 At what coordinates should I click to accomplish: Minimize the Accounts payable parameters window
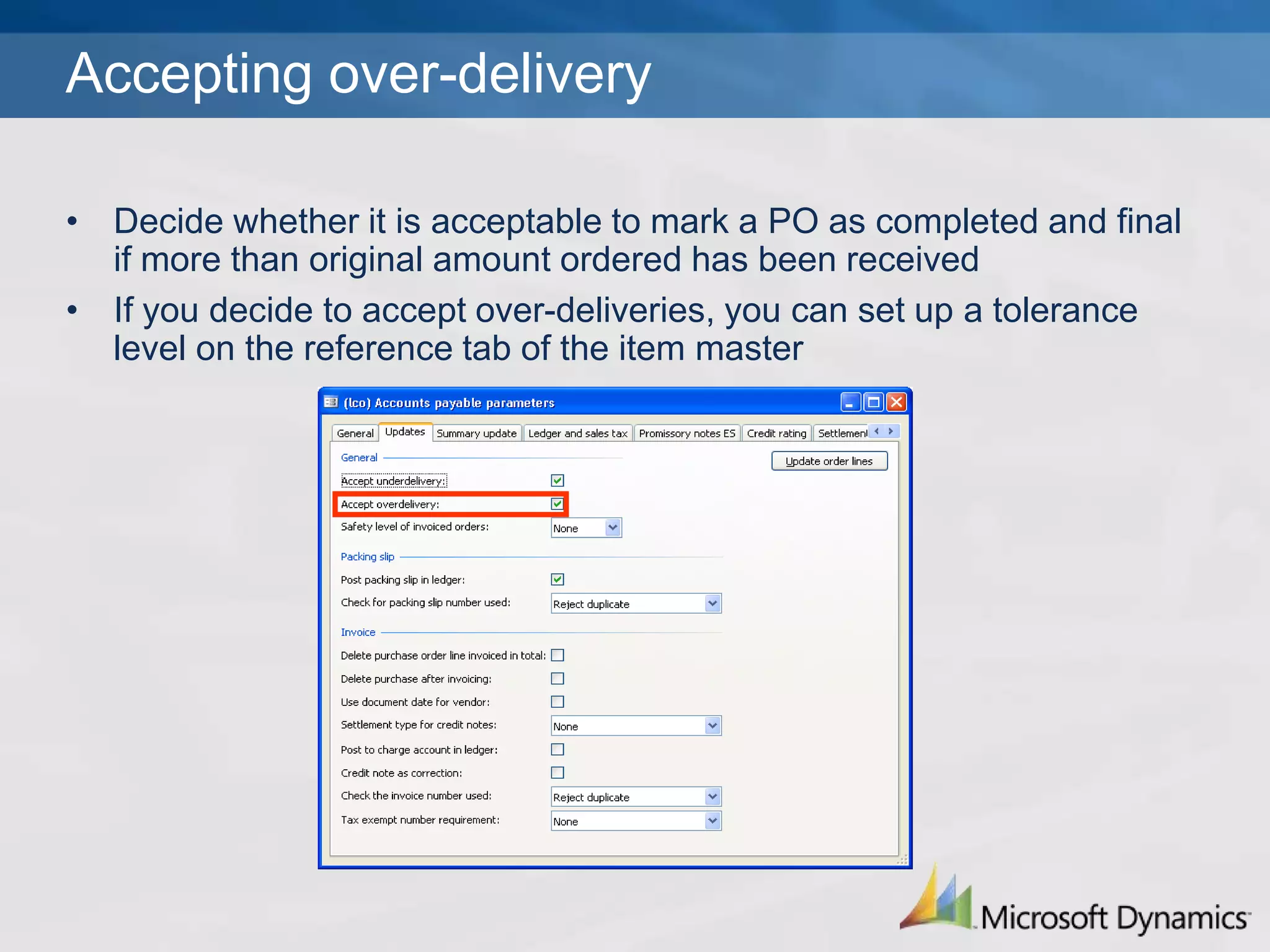(850, 402)
